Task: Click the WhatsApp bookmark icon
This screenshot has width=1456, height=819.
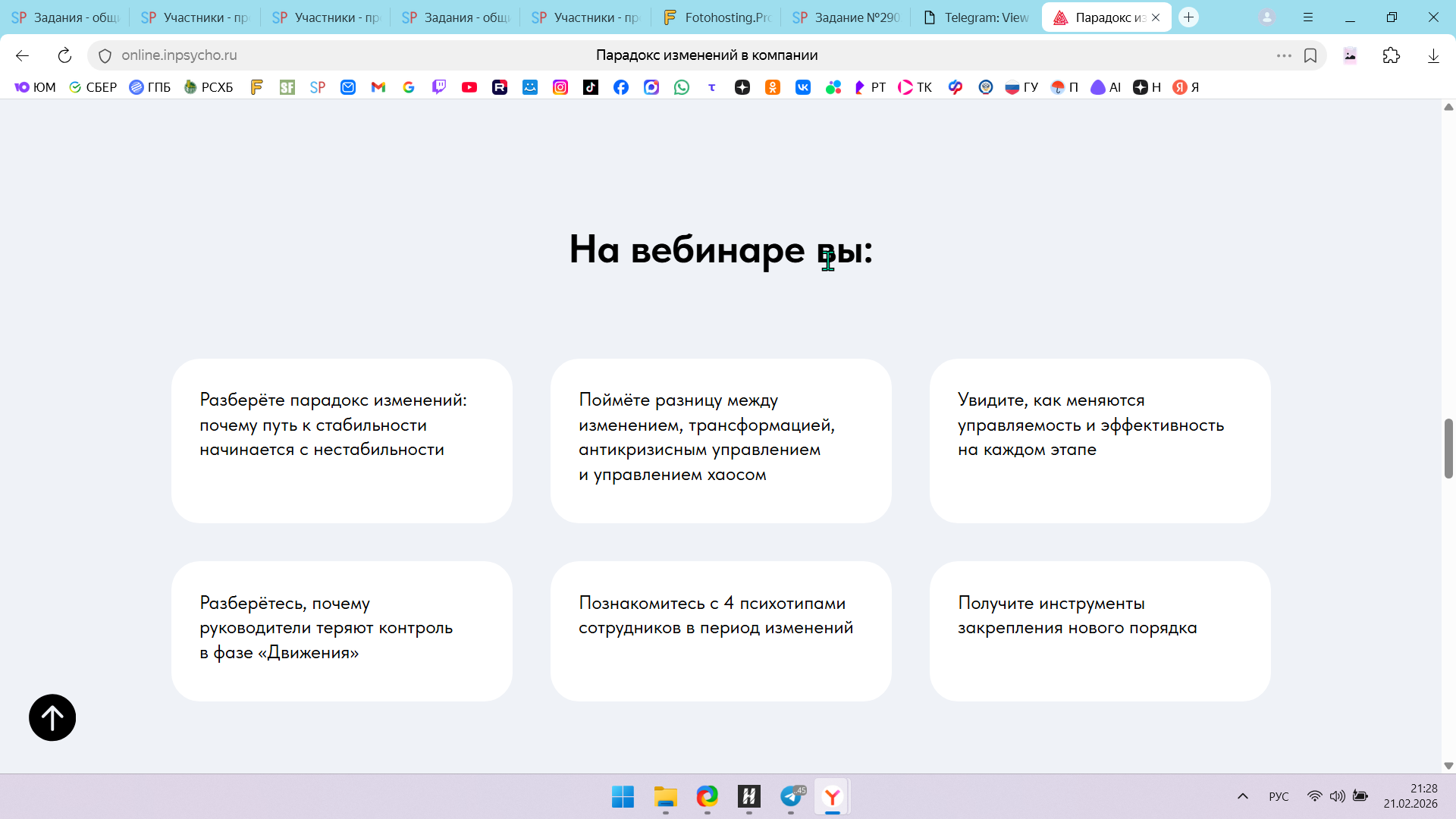Action: 682,87
